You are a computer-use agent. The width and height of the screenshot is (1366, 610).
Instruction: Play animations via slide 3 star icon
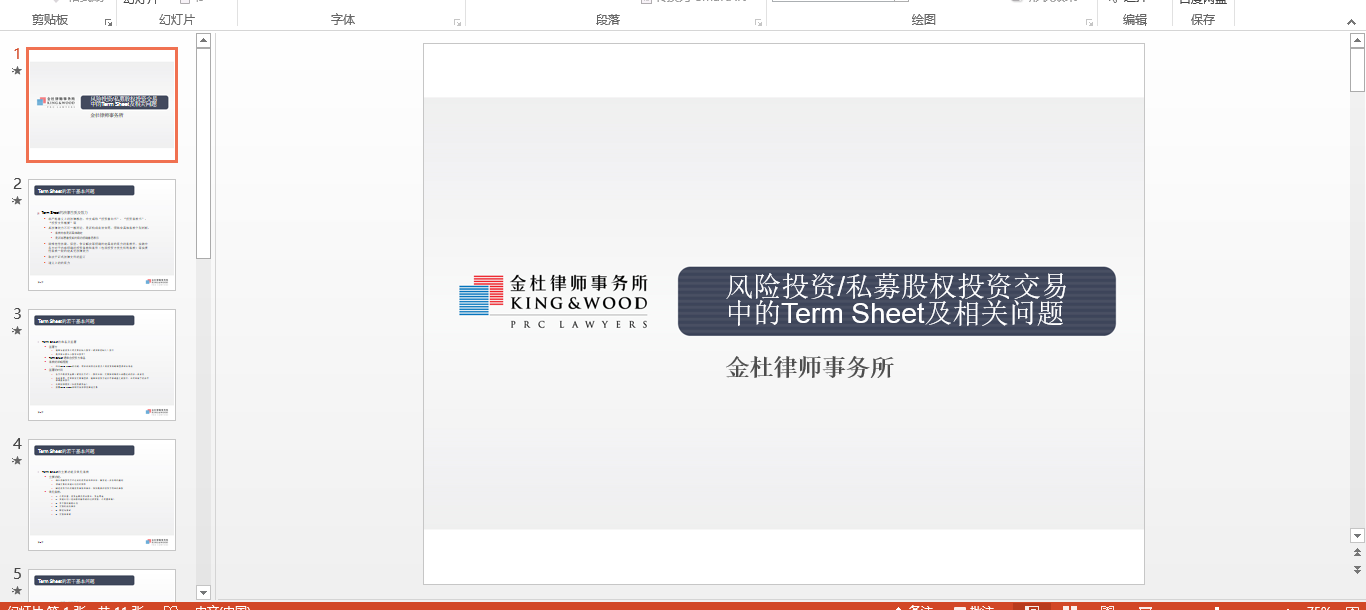[x=16, y=331]
